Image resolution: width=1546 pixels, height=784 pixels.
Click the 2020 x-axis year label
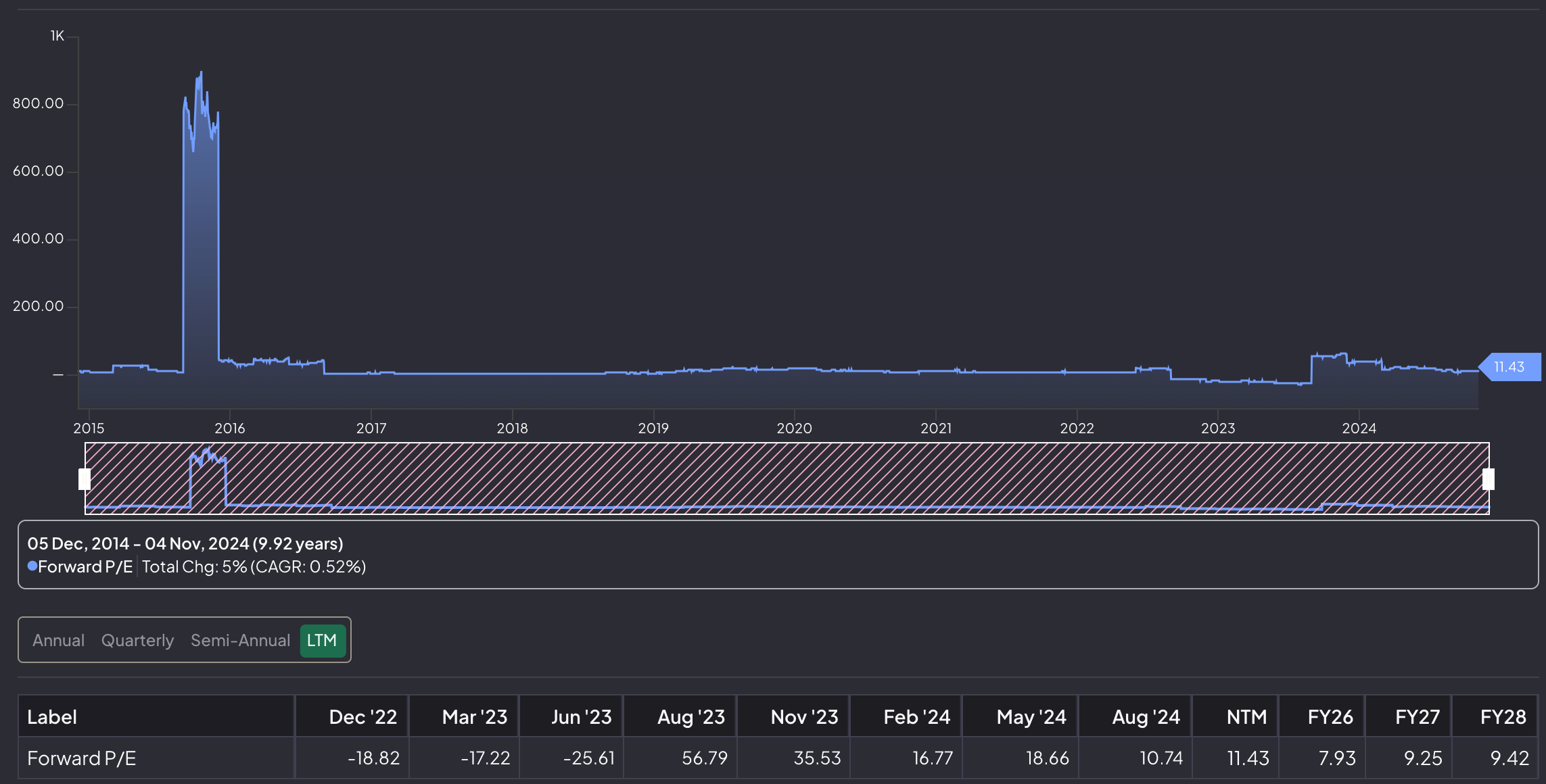(x=794, y=428)
